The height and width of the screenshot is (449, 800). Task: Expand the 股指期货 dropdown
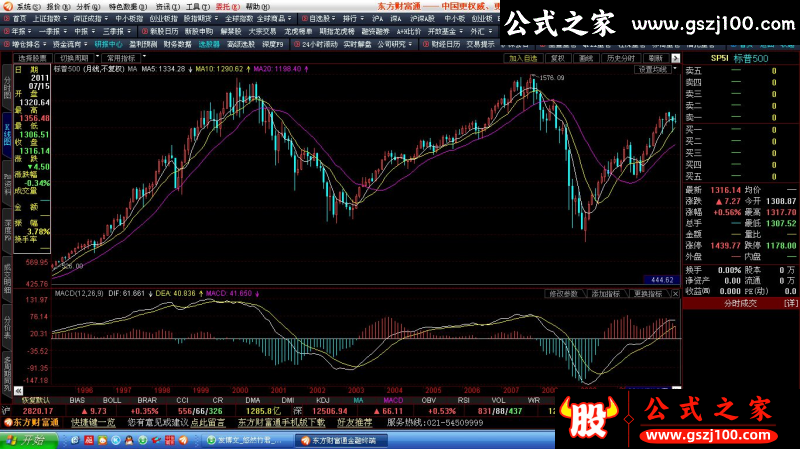216,18
